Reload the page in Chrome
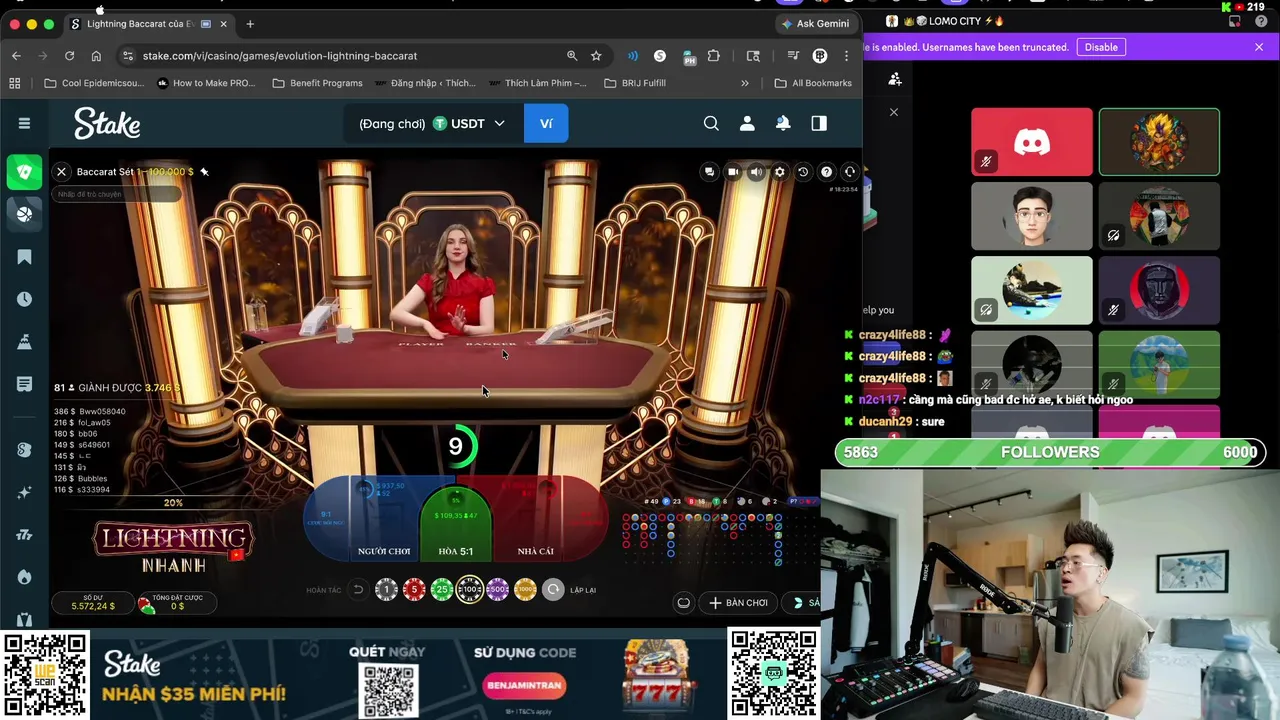Screen dimensions: 1280x720 pyautogui.click(x=69, y=56)
